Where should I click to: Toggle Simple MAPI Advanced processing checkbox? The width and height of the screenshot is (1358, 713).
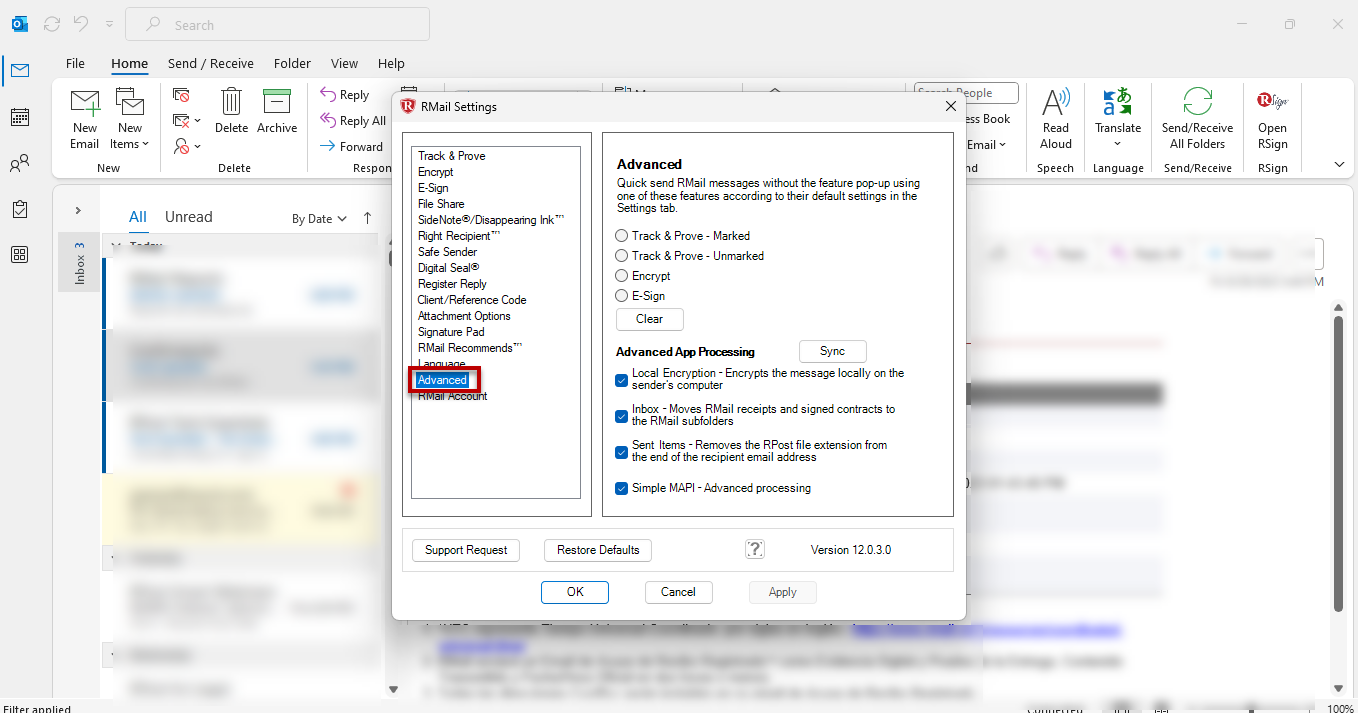point(622,488)
